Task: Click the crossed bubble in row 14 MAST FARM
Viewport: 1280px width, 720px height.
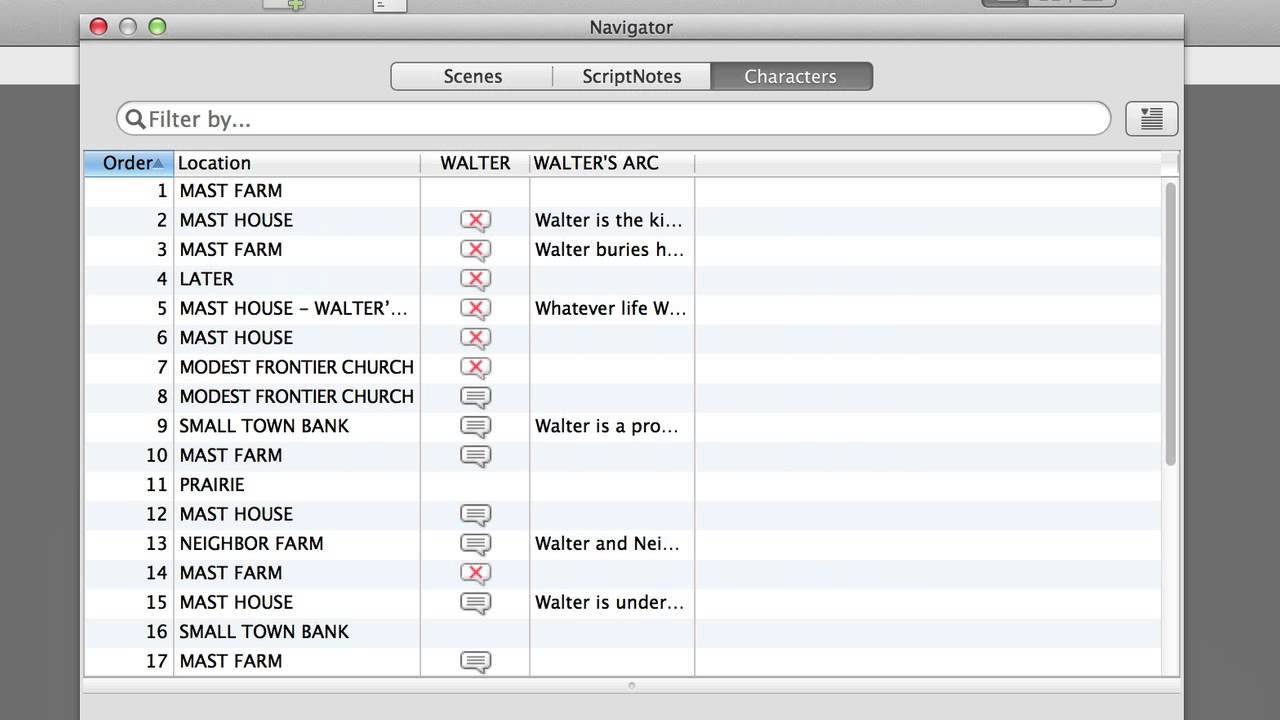Action: click(x=475, y=574)
